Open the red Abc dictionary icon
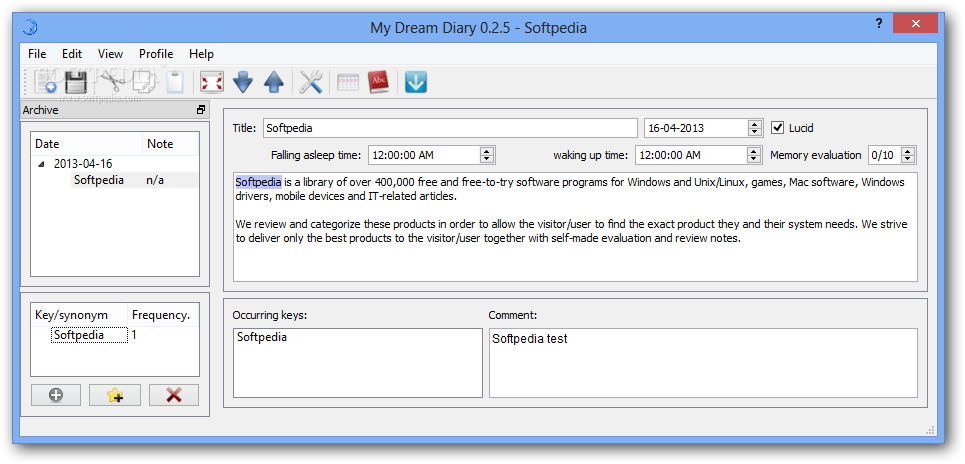The image size is (965, 464). click(378, 82)
